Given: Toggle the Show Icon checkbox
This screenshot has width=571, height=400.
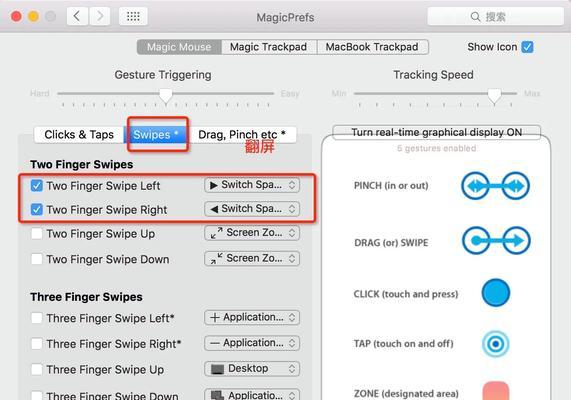Looking at the screenshot, I should click(527, 47).
